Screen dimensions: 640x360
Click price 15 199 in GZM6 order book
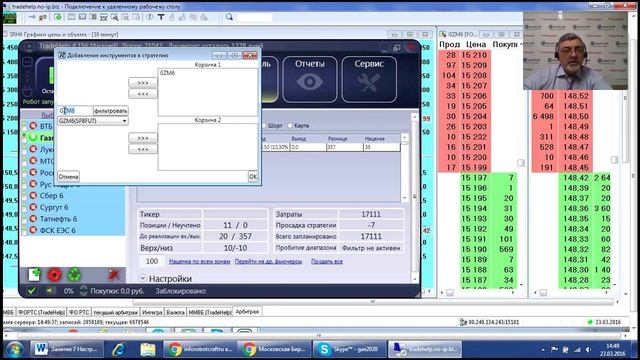[474, 167]
